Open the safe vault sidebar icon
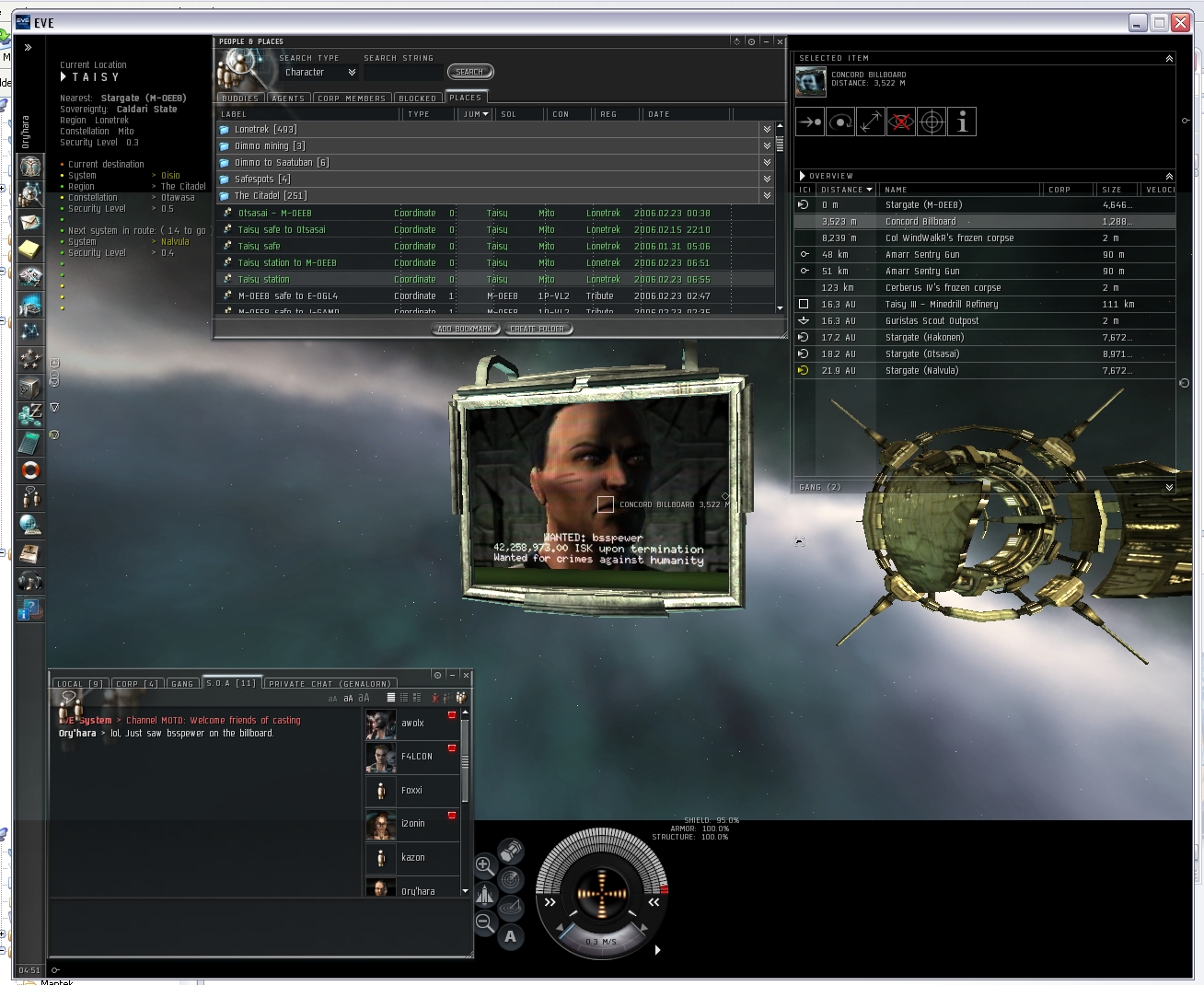The image size is (1204, 985). point(30,387)
